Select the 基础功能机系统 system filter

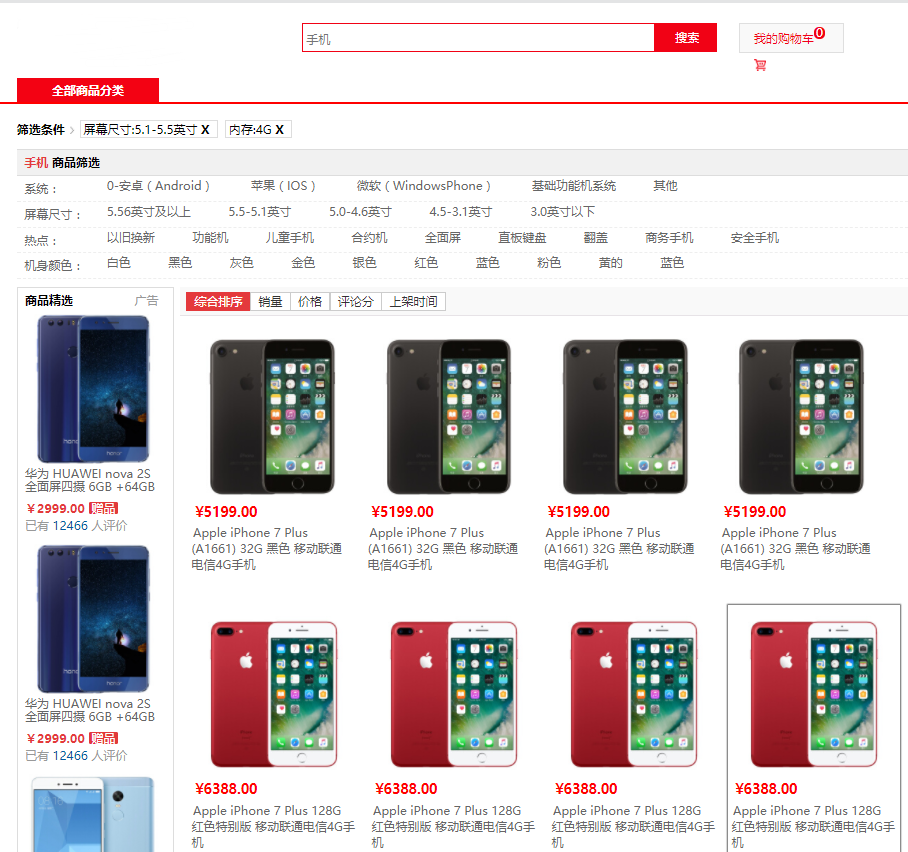click(x=574, y=186)
